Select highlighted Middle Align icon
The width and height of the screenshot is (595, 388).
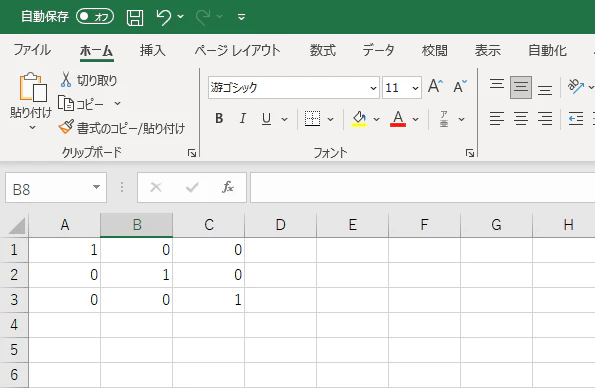click(521, 87)
